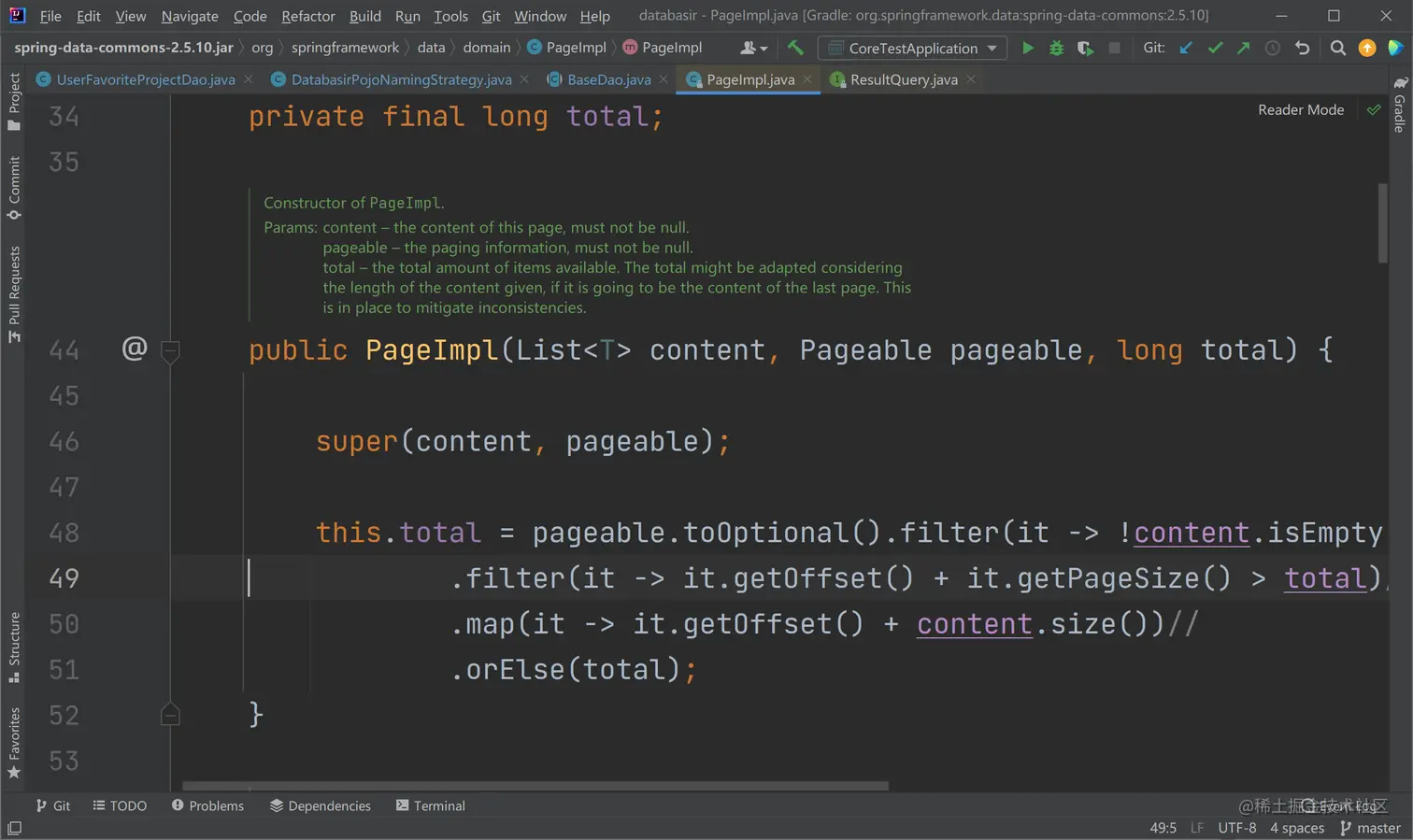This screenshot has width=1413, height=840.
Task: Open the Code menu
Action: (250, 16)
